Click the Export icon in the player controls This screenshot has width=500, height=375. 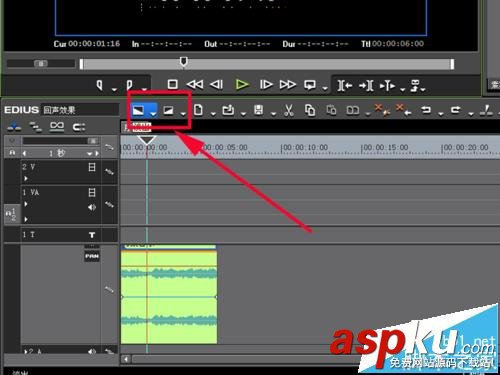coord(416,85)
